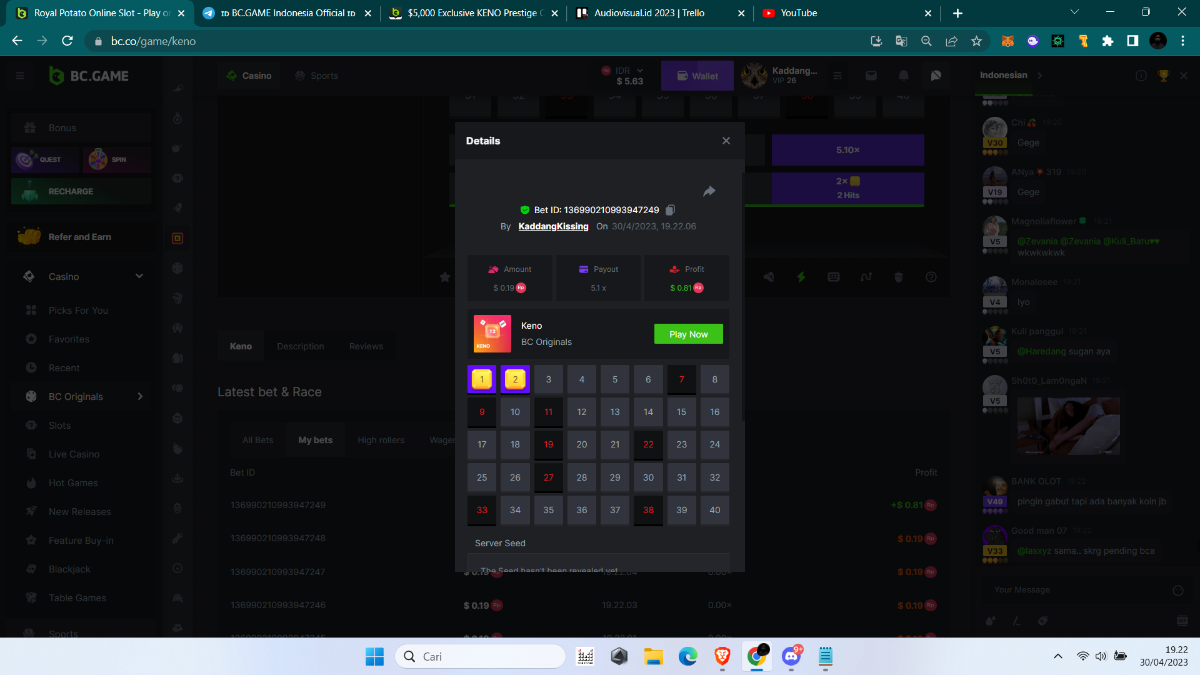Click the trophy icon in chat header
Viewport: 1200px width, 675px height.
click(1163, 75)
